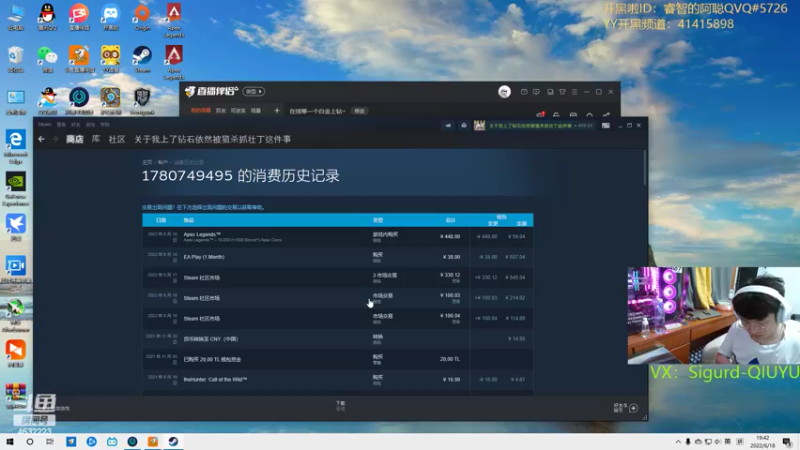Open the Cortana search circle on taskbar

30,442
